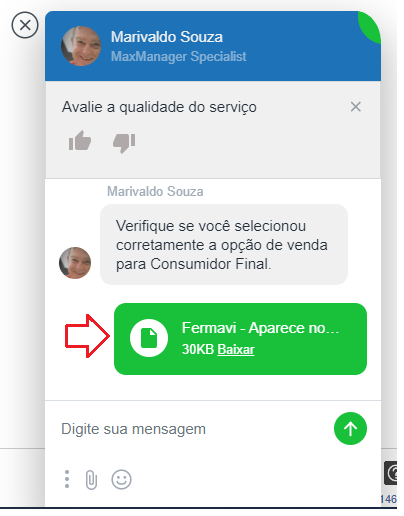404x516 pixels.
Task: Click the thumbs down rating icon
Action: click(x=124, y=143)
